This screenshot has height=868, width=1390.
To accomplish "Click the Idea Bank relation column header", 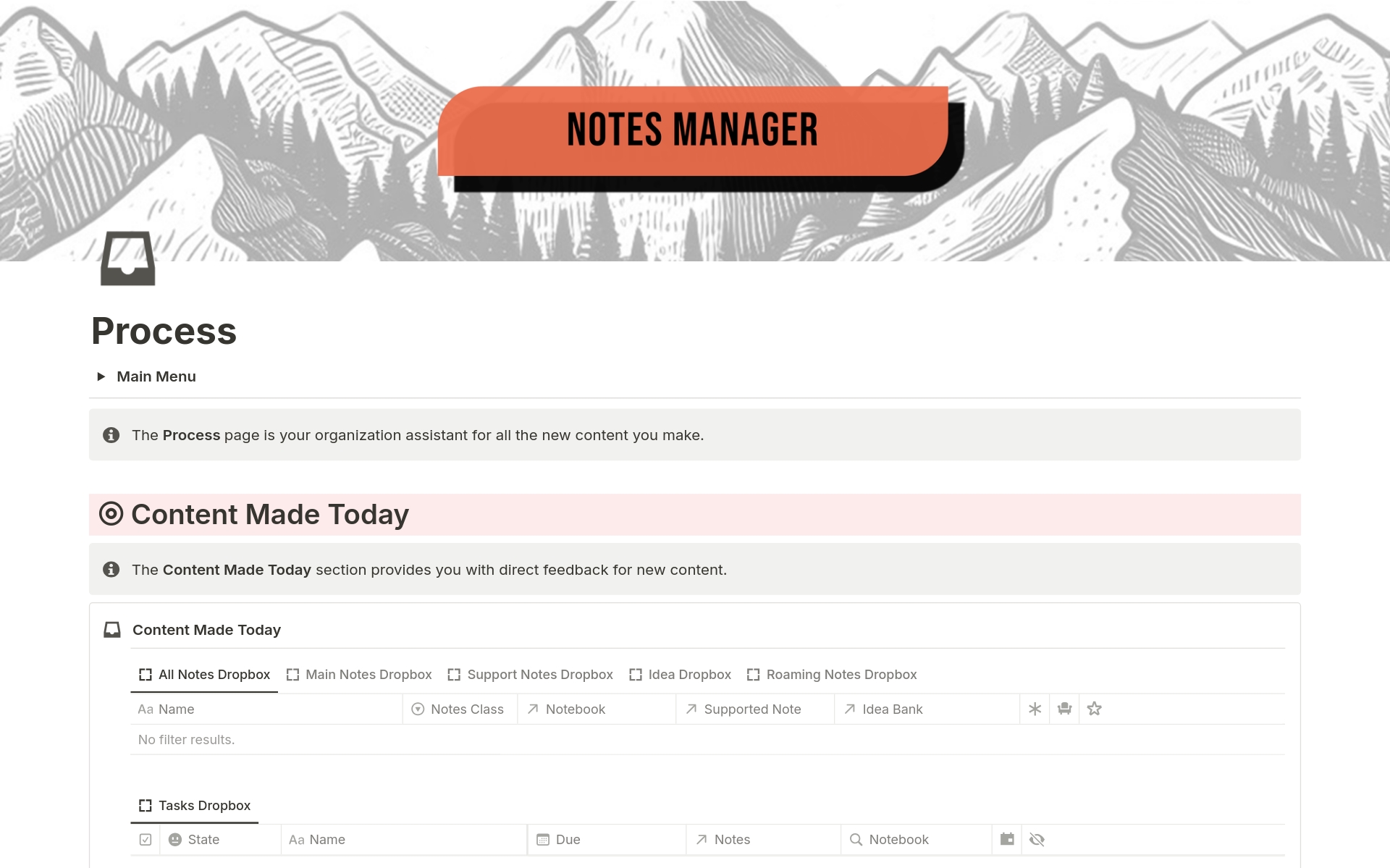I will [890, 708].
